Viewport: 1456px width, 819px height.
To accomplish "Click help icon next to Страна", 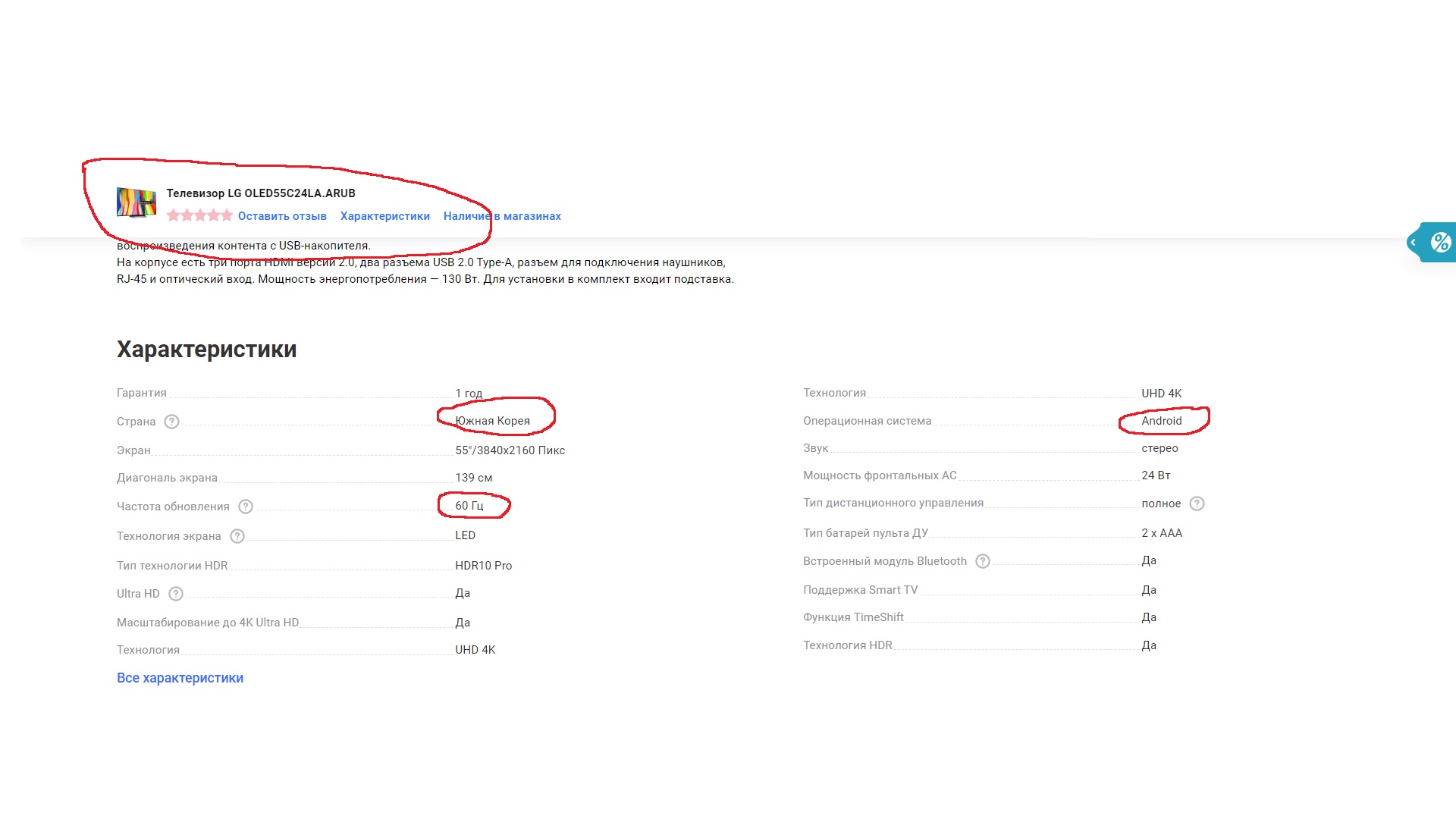I will pyautogui.click(x=172, y=422).
